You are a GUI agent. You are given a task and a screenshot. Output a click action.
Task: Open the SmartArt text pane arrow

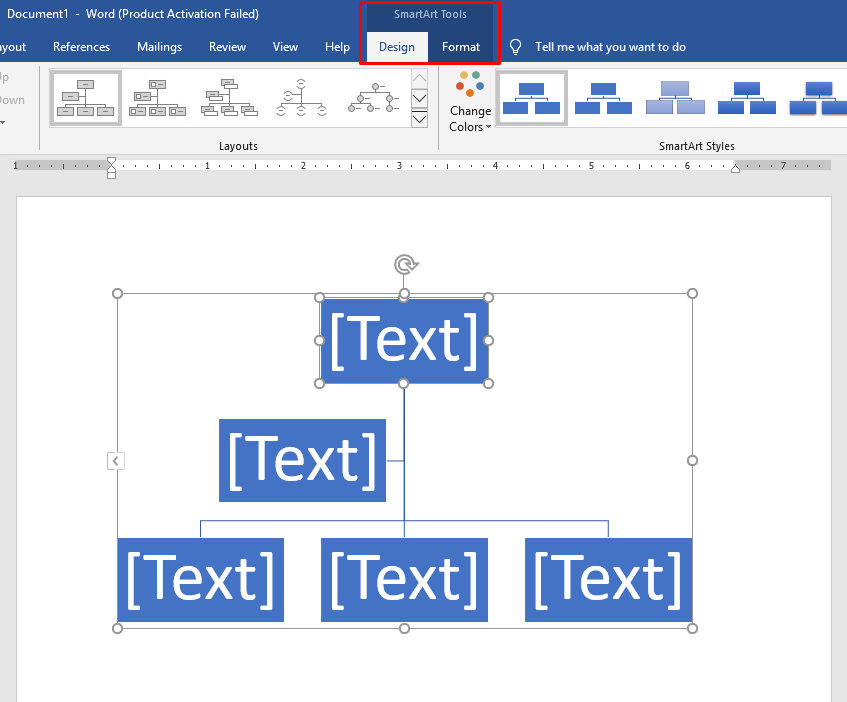click(x=116, y=461)
